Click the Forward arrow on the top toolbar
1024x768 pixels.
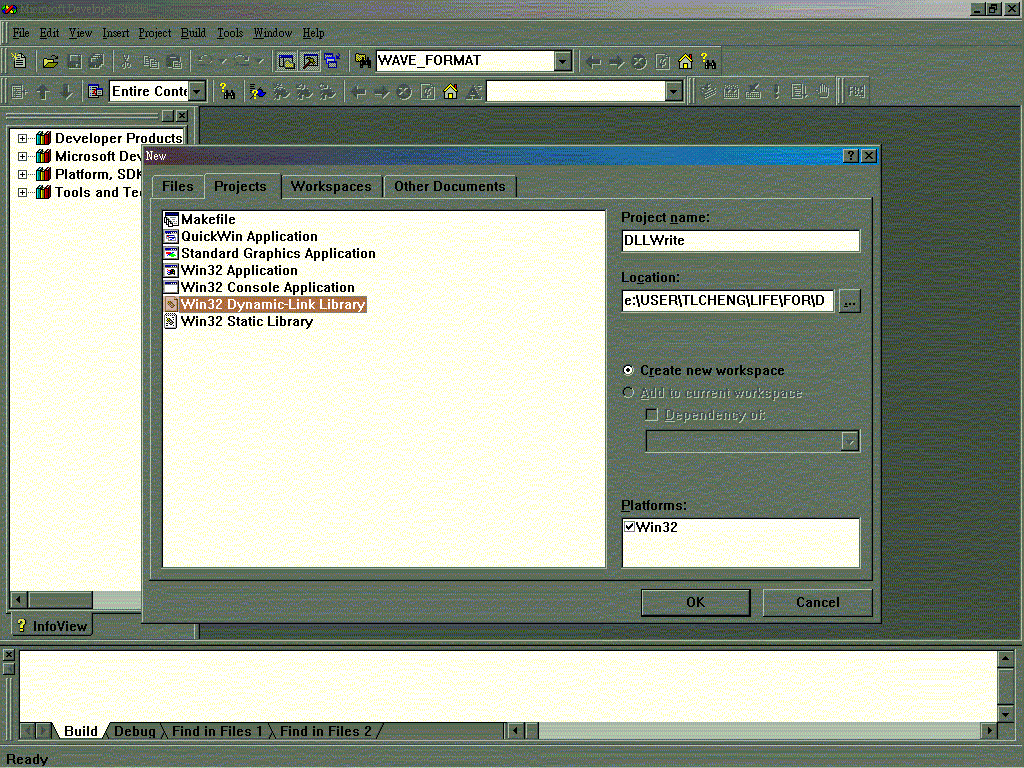pos(616,61)
